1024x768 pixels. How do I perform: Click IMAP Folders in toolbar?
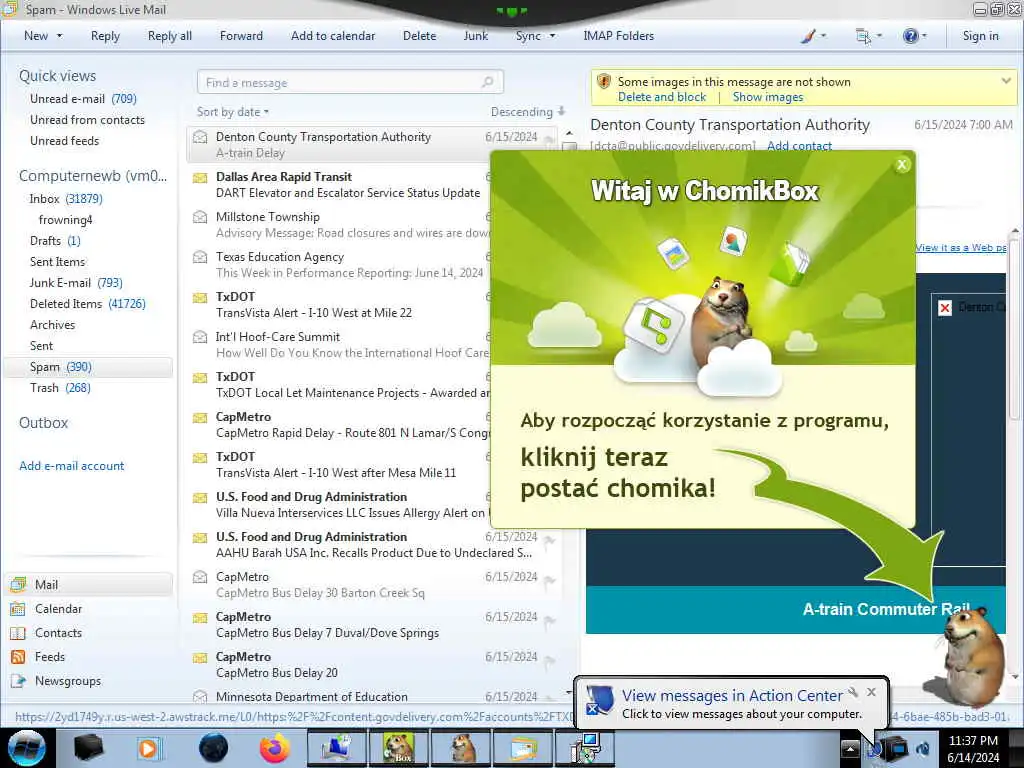(618, 36)
